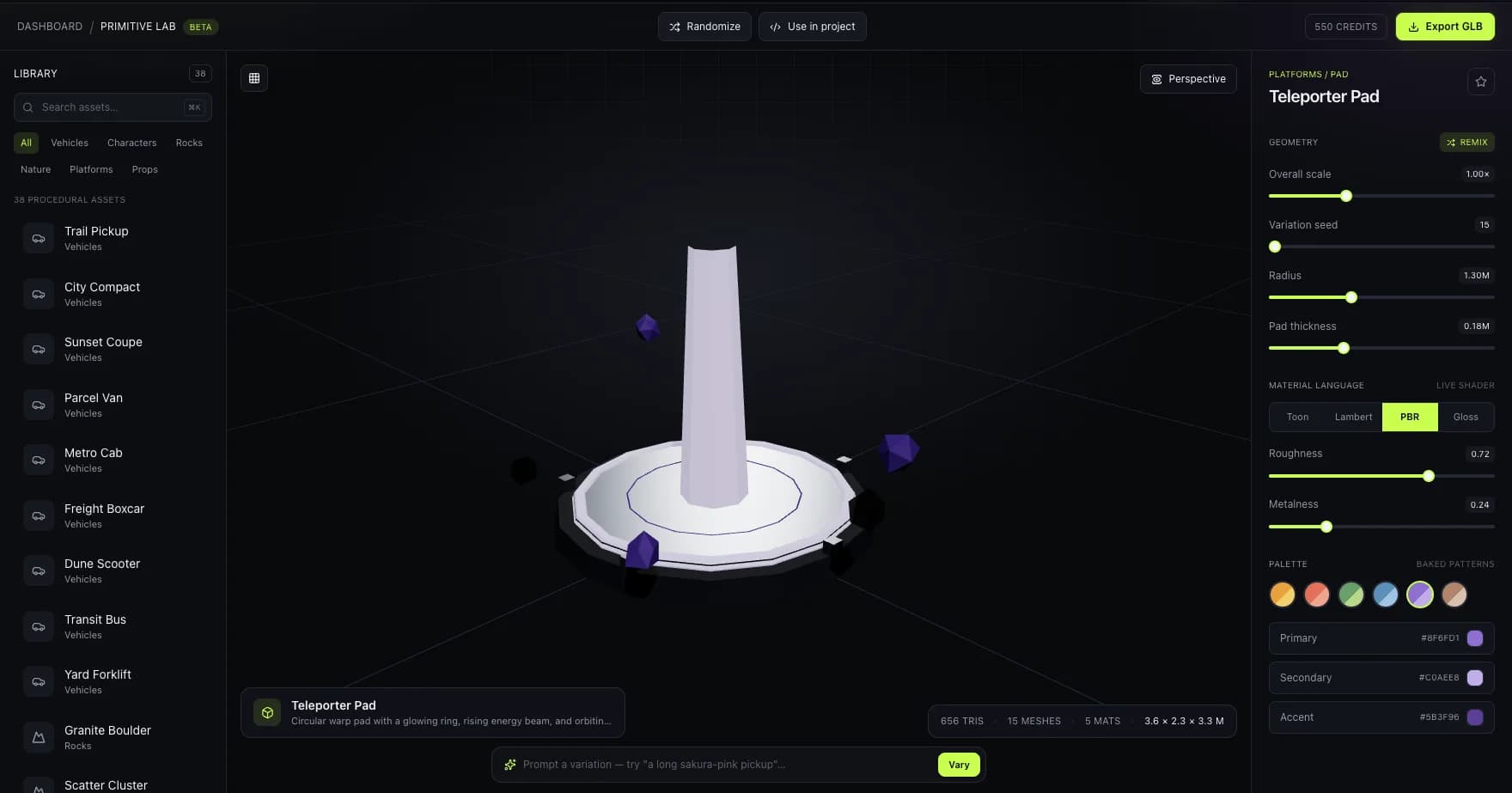Click the 550 Credits badge
This screenshot has height=793, width=1512.
coord(1345,27)
